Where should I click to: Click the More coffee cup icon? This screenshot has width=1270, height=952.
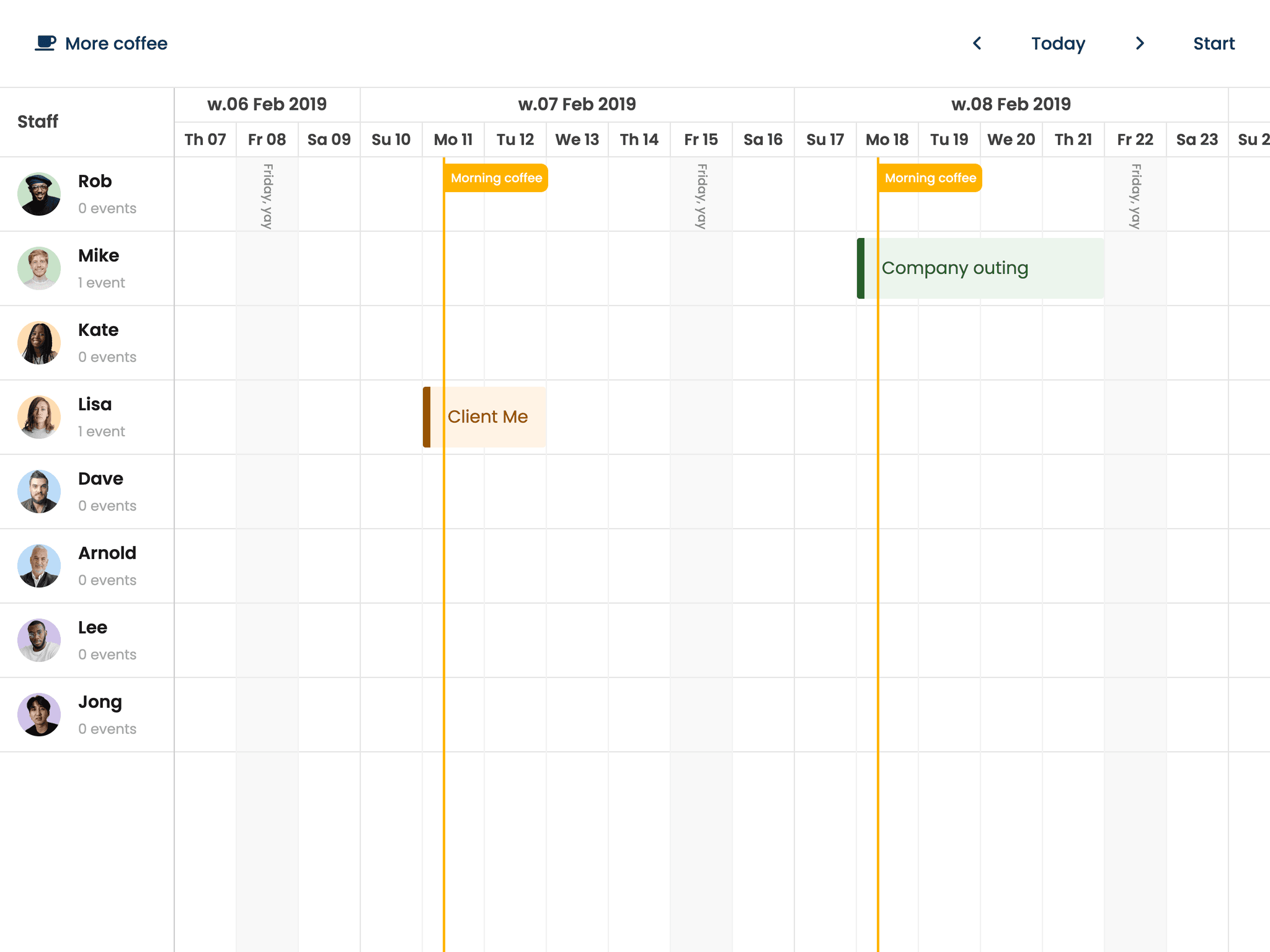45,43
